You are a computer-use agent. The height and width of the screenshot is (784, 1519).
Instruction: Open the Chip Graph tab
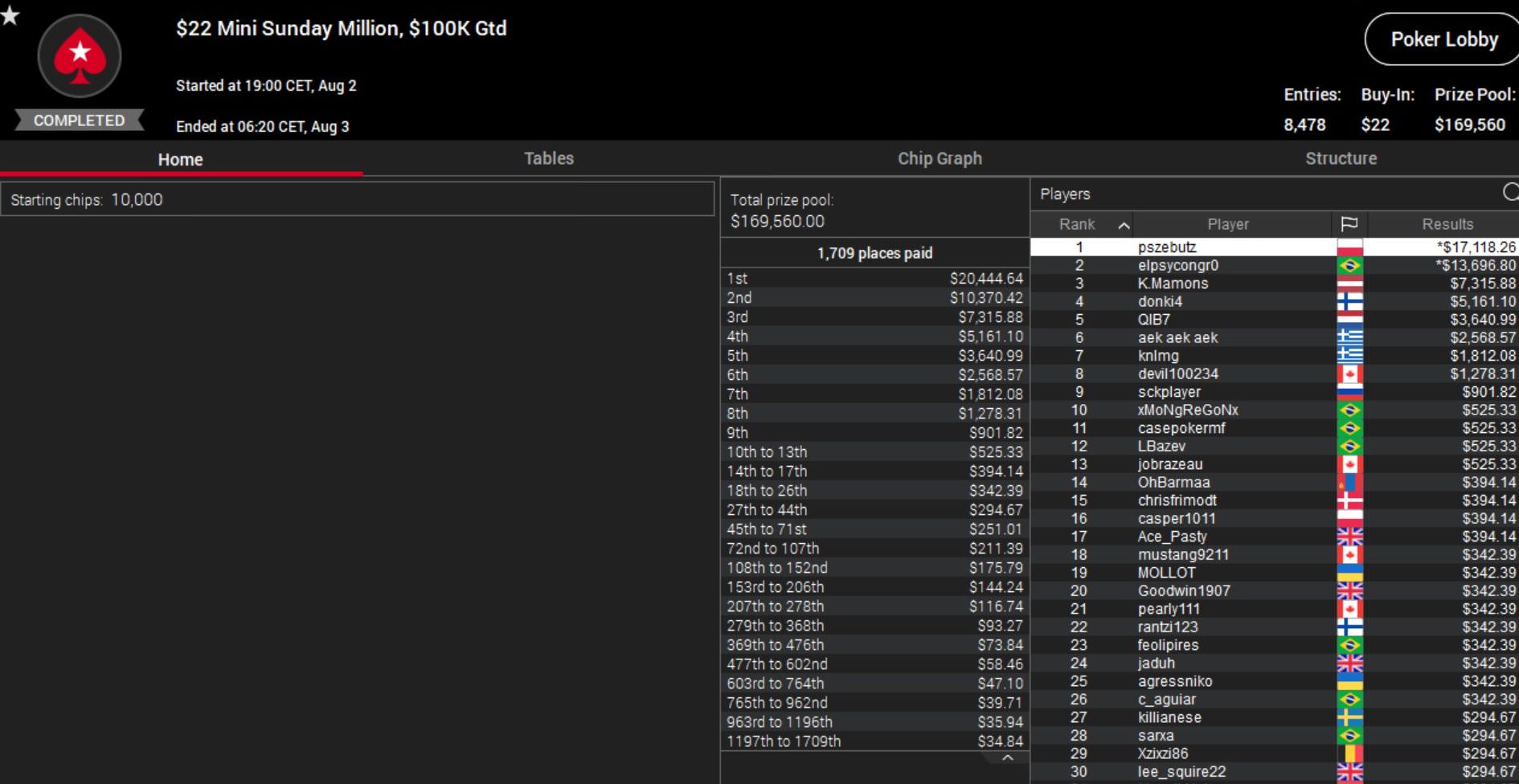tap(940, 158)
